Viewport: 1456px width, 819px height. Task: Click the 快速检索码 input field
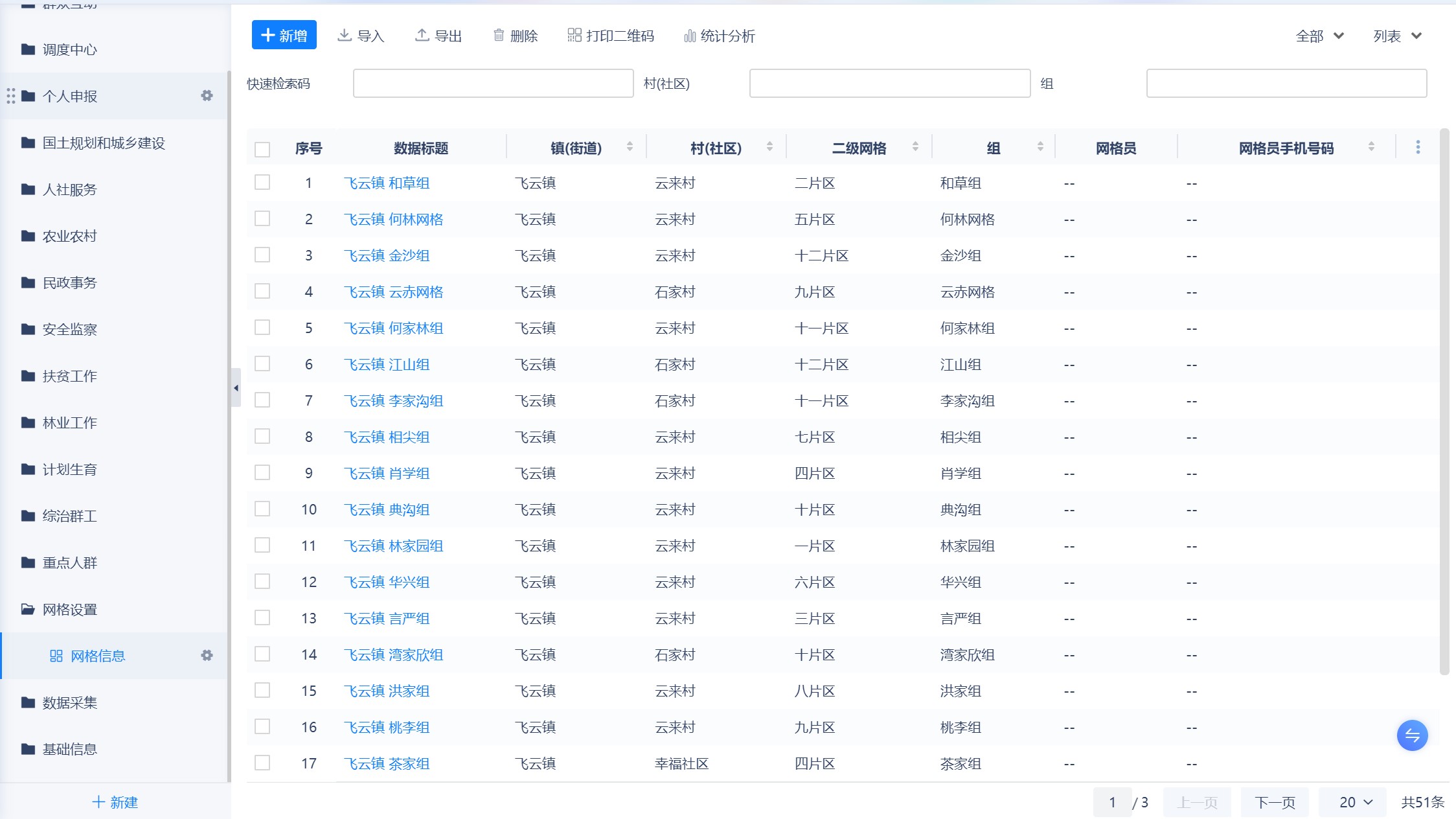[493, 84]
